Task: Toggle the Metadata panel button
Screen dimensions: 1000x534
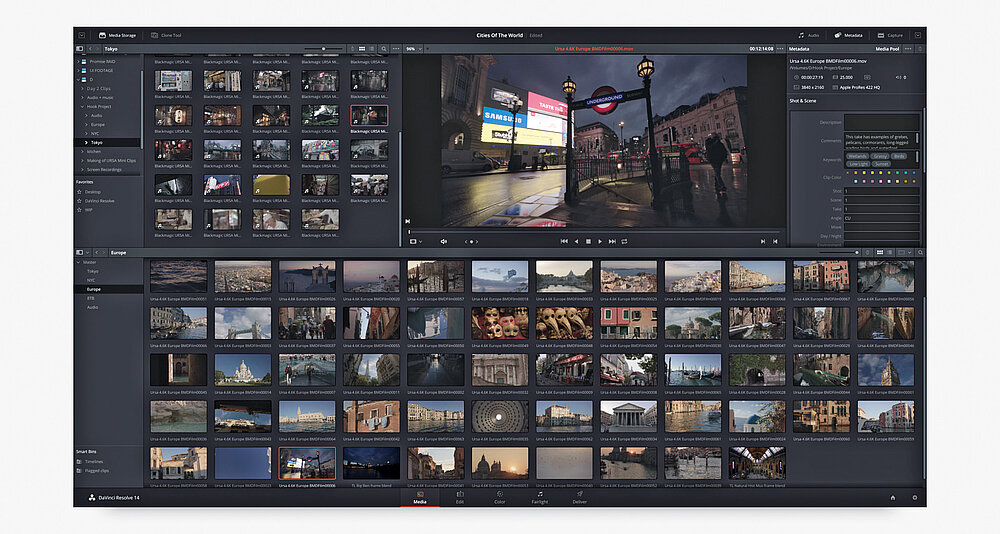Action: (849, 35)
